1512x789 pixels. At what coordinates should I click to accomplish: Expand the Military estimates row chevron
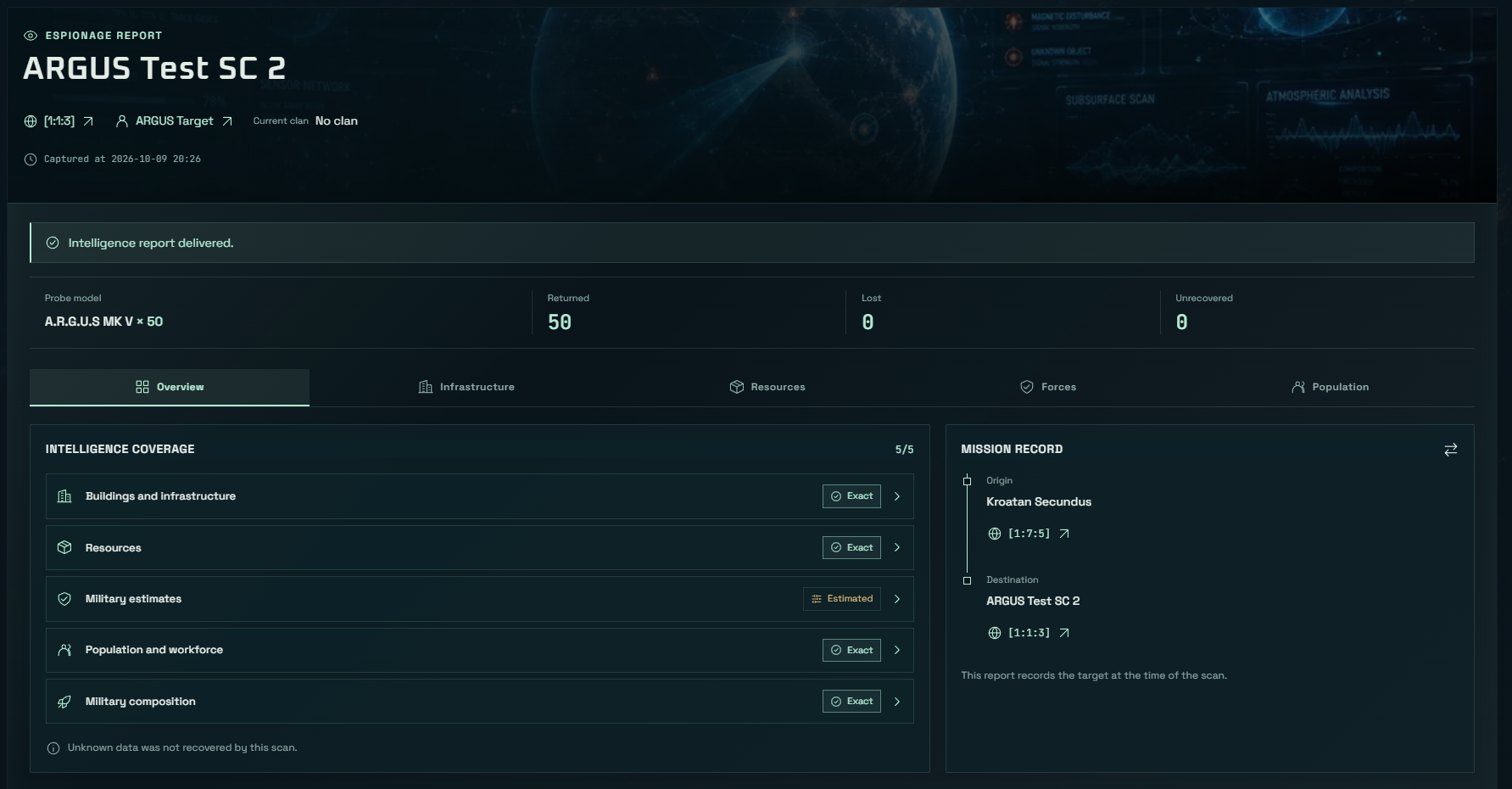click(x=897, y=599)
